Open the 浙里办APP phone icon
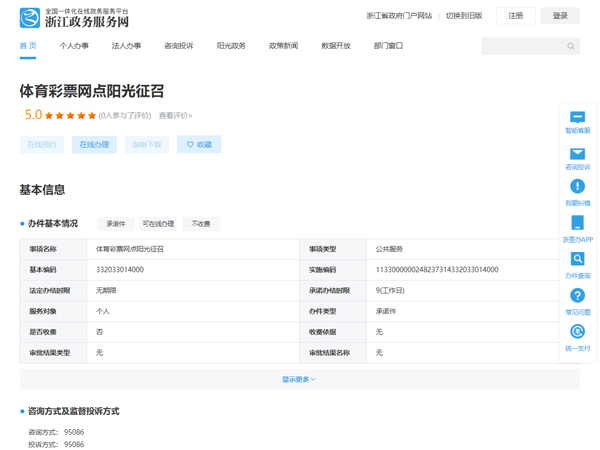 577,224
